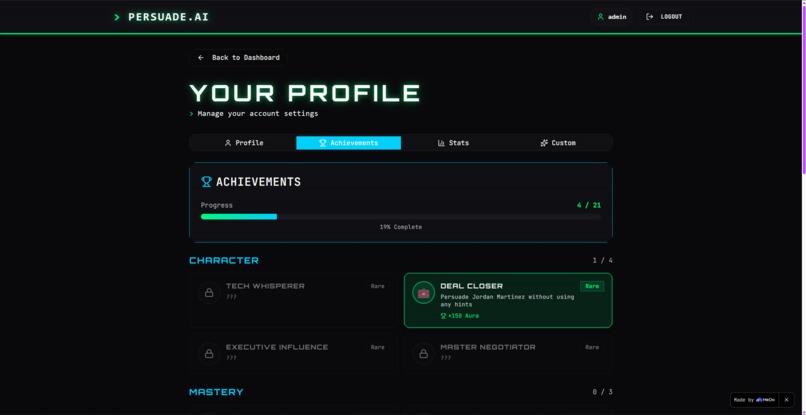Go back to Dashboard
Image resolution: width=806 pixels, height=415 pixels.
239,58
